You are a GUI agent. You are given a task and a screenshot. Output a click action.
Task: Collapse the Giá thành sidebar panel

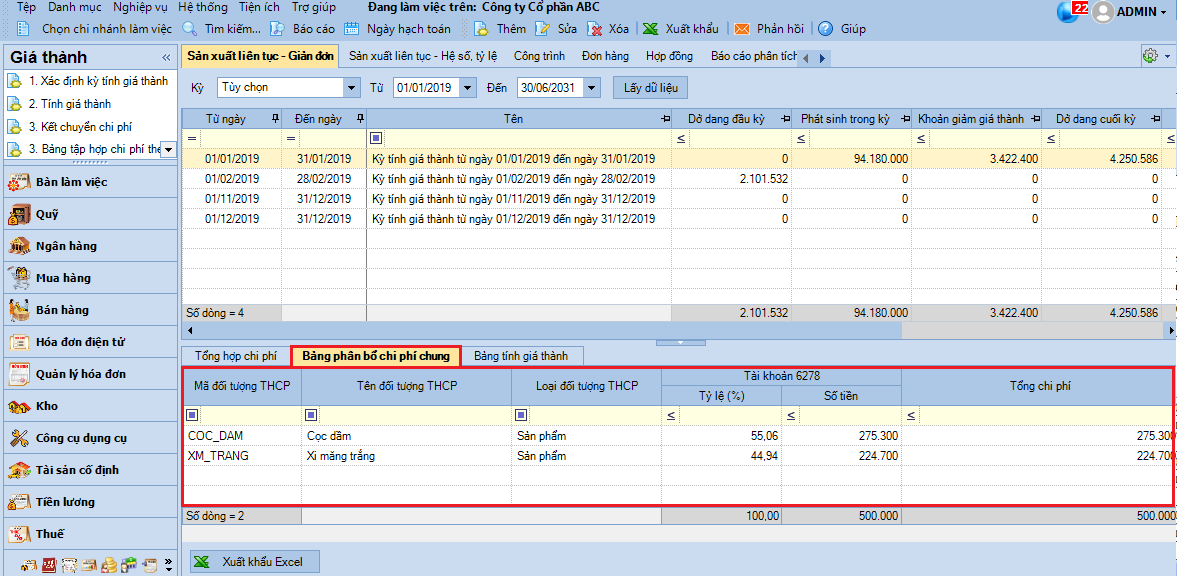tap(166, 57)
